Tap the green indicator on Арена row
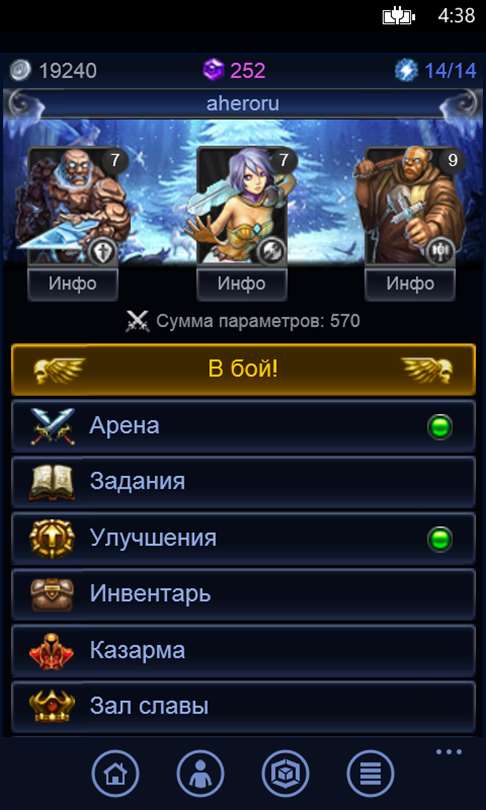The image size is (486, 810). (440, 427)
